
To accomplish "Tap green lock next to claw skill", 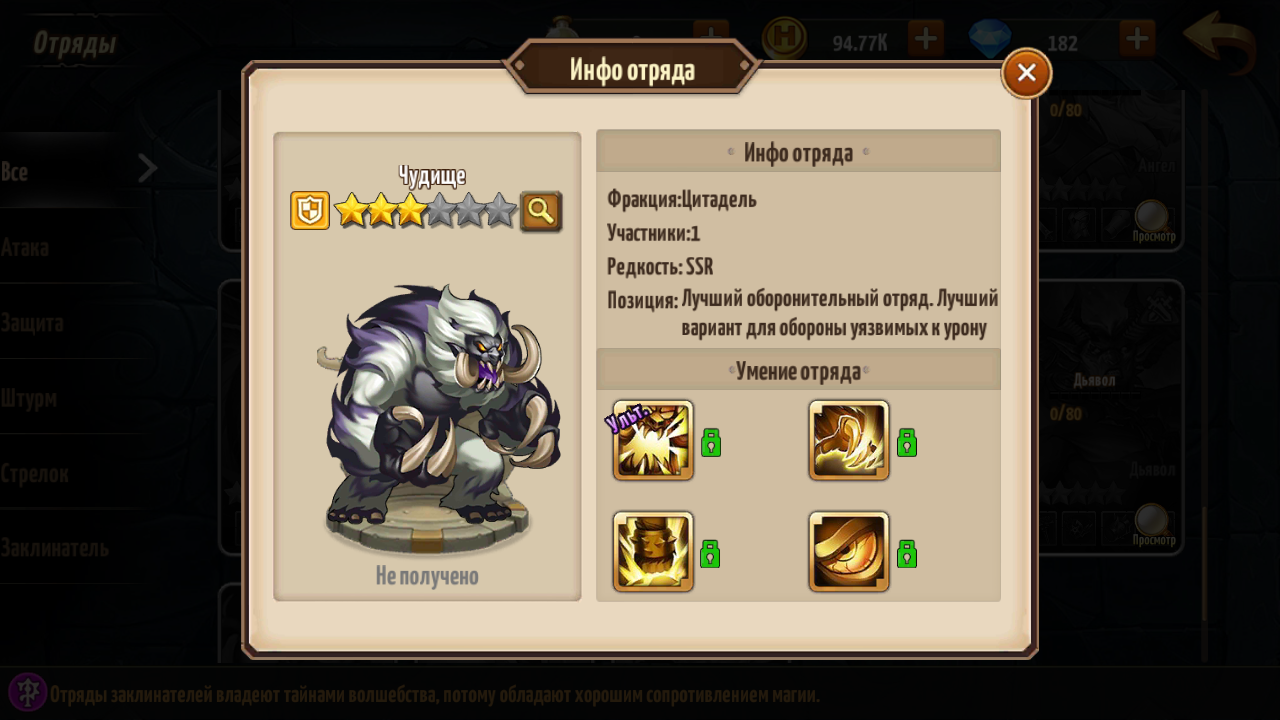I will (x=907, y=442).
